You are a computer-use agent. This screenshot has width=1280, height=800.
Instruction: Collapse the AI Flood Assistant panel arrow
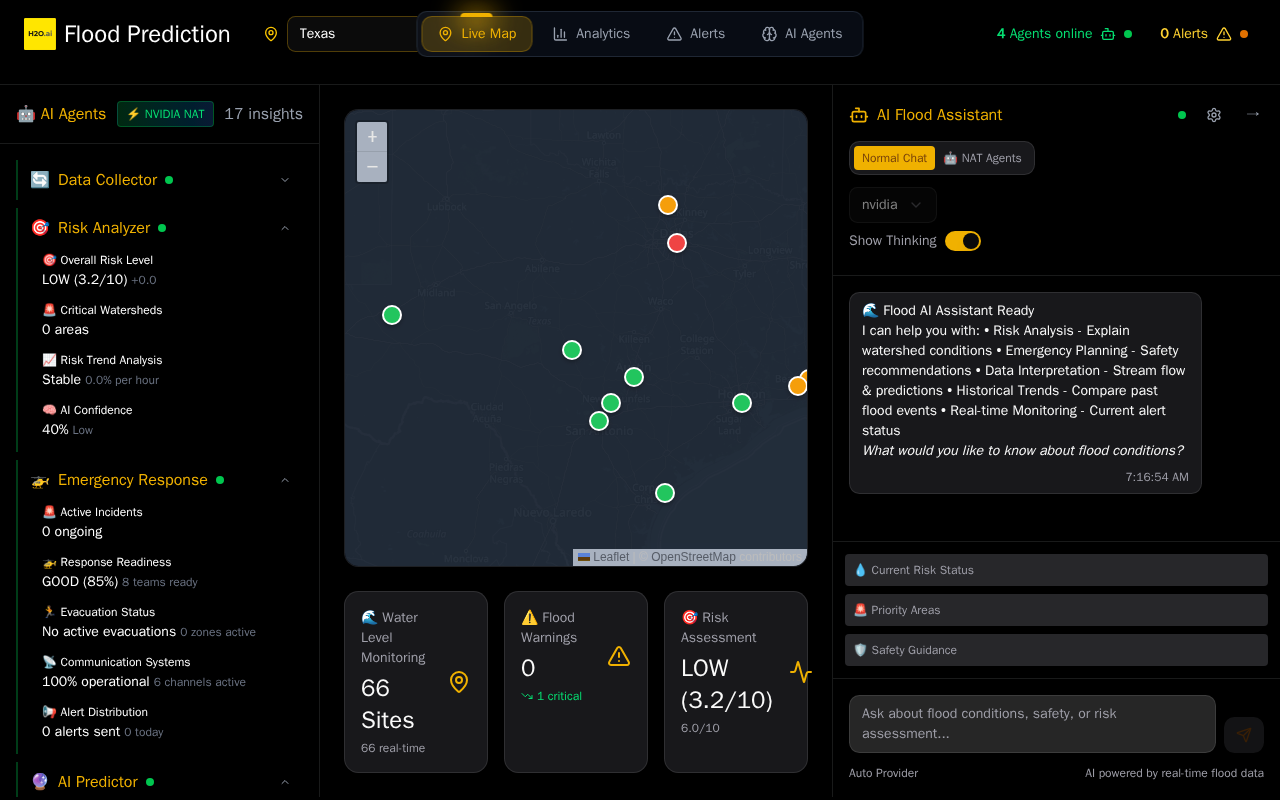[1253, 114]
